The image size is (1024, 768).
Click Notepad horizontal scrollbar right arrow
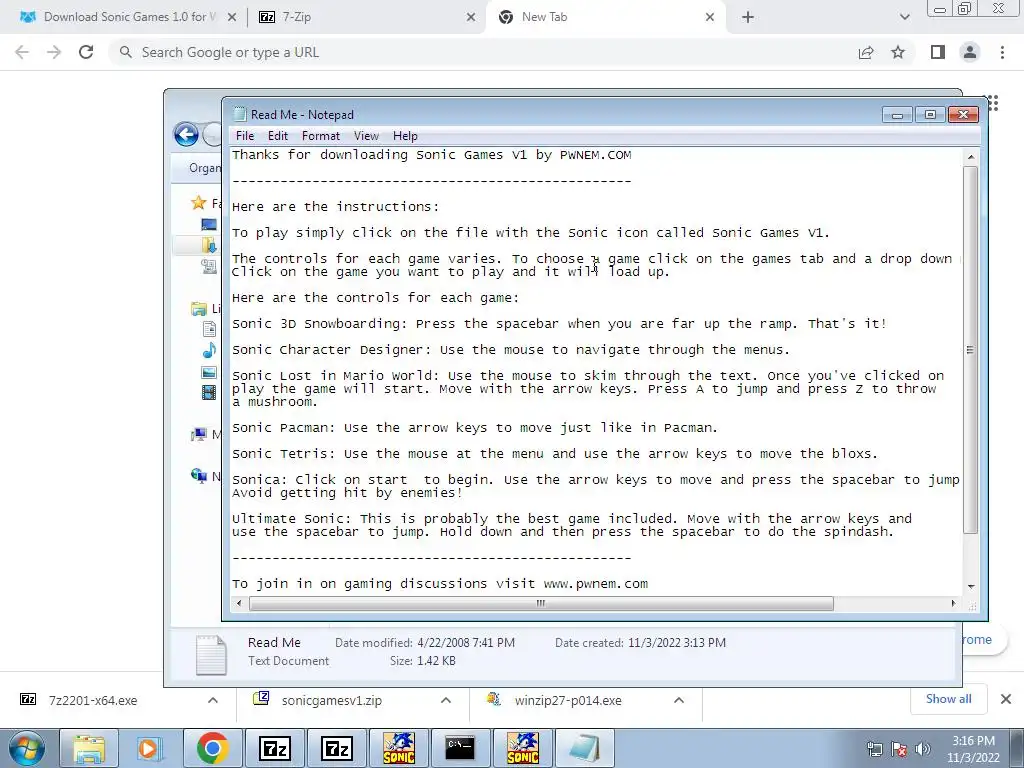(953, 603)
